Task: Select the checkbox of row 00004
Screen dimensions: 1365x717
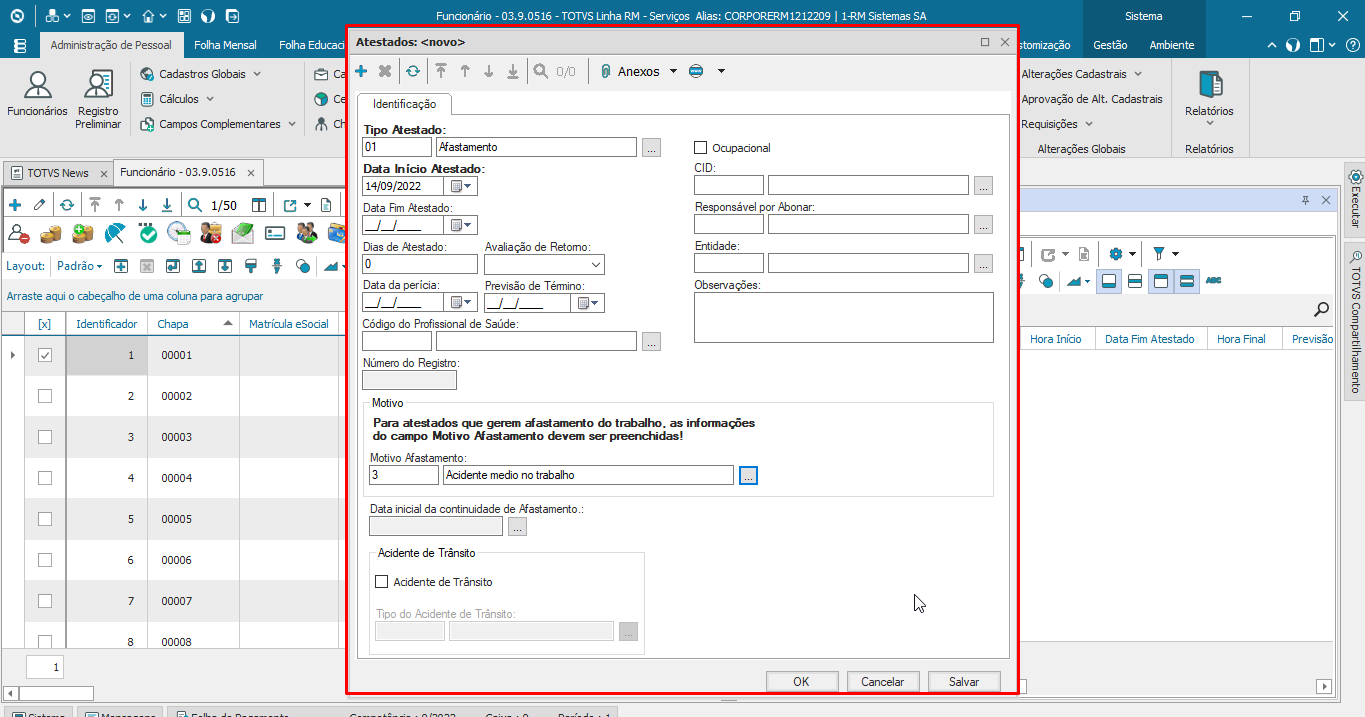Action: 44,478
